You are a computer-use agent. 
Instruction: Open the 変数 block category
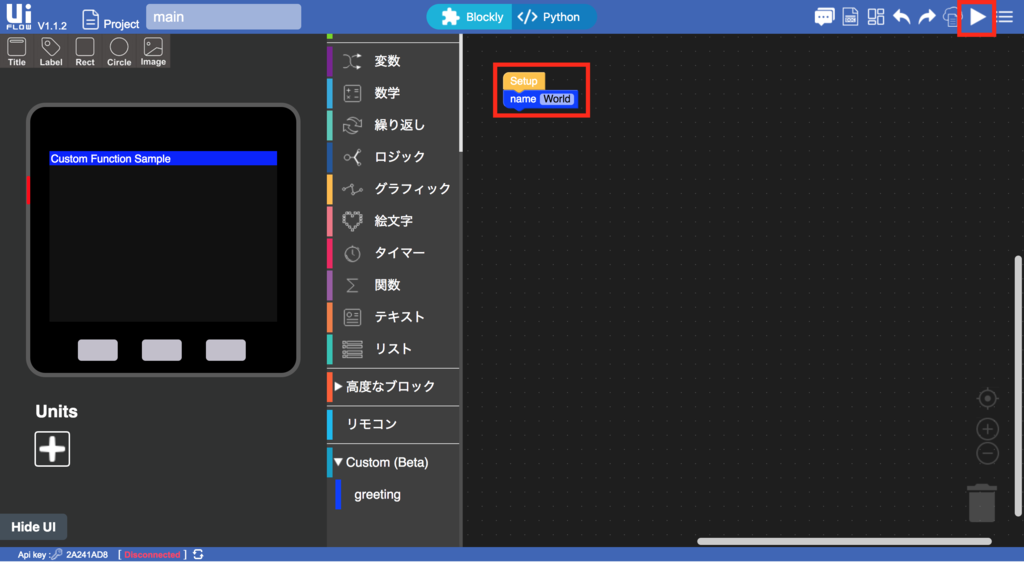coord(394,61)
